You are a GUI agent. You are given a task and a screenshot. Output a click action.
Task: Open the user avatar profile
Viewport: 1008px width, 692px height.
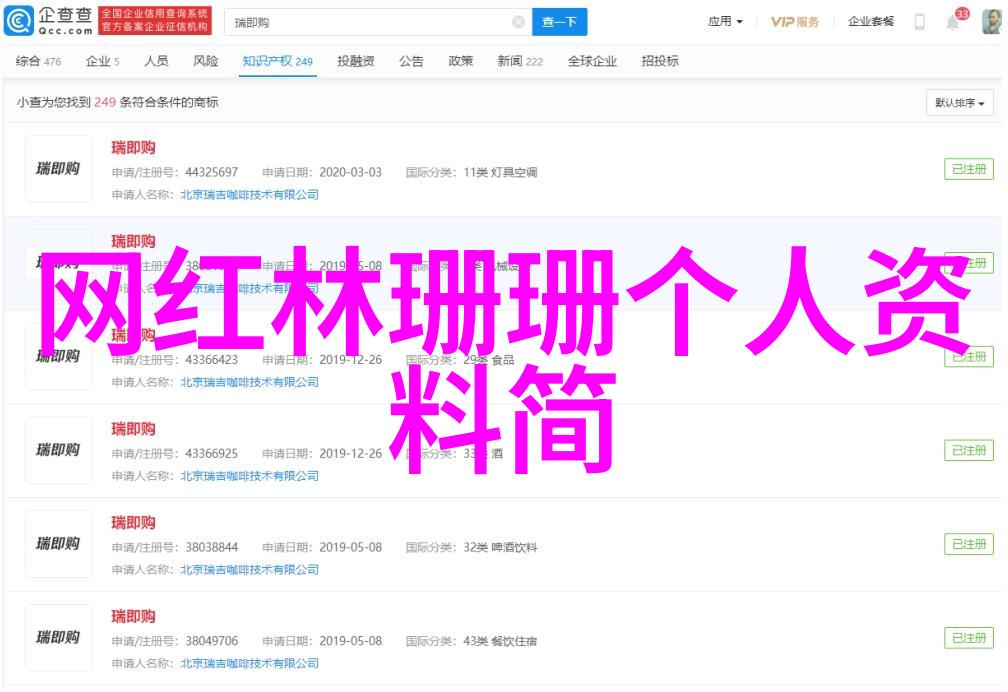pyautogui.click(x=991, y=22)
